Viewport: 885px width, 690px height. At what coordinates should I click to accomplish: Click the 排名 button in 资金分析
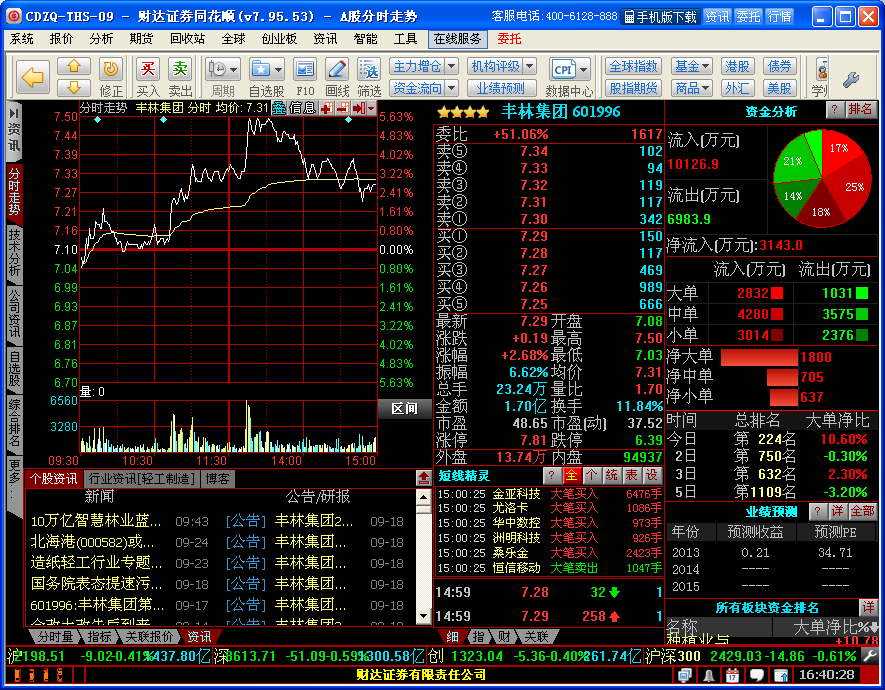(x=860, y=109)
